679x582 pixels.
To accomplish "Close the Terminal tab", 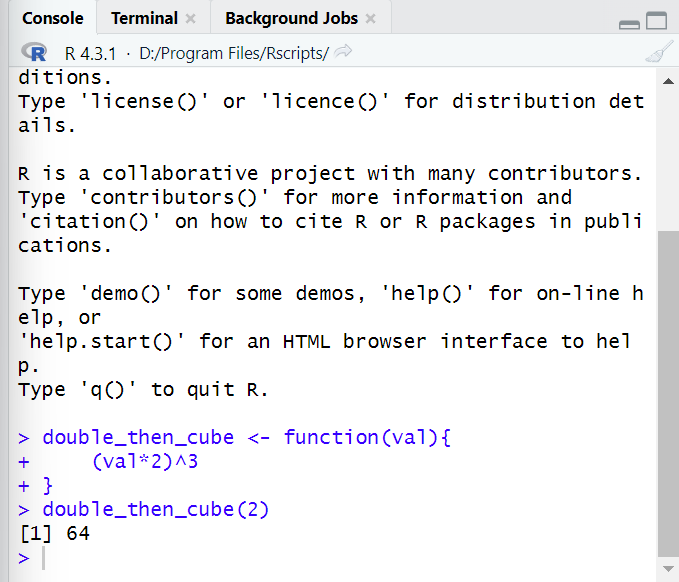I will point(191,19).
